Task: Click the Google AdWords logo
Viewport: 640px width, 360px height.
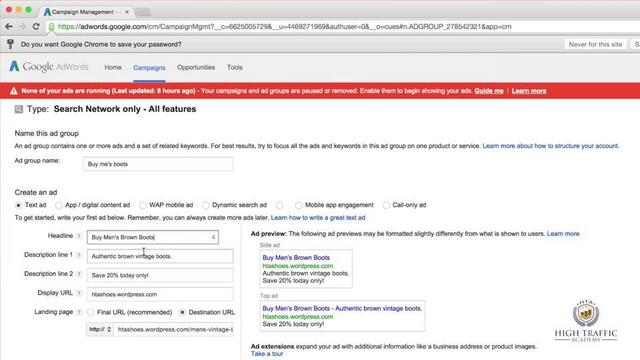Action: (x=49, y=67)
